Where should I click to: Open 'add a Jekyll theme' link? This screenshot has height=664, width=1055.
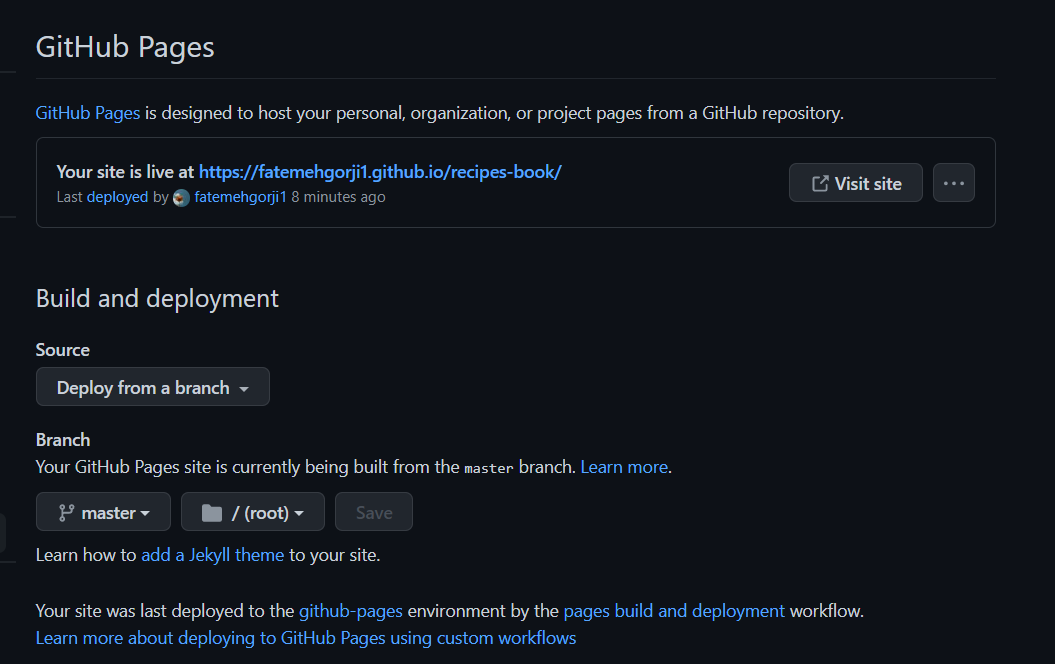coord(212,554)
